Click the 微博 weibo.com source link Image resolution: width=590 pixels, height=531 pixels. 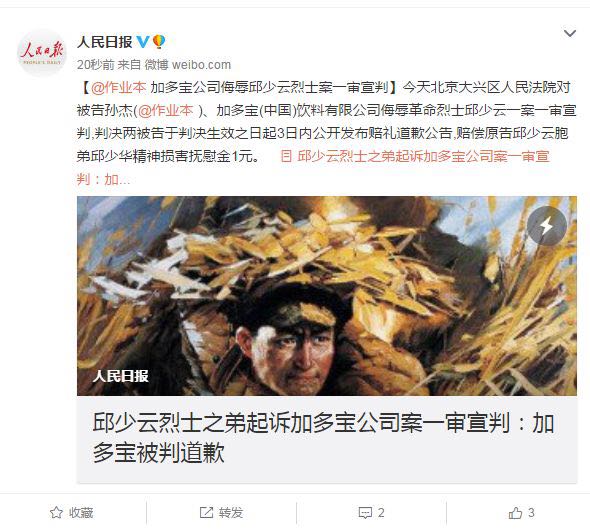[x=188, y=65]
